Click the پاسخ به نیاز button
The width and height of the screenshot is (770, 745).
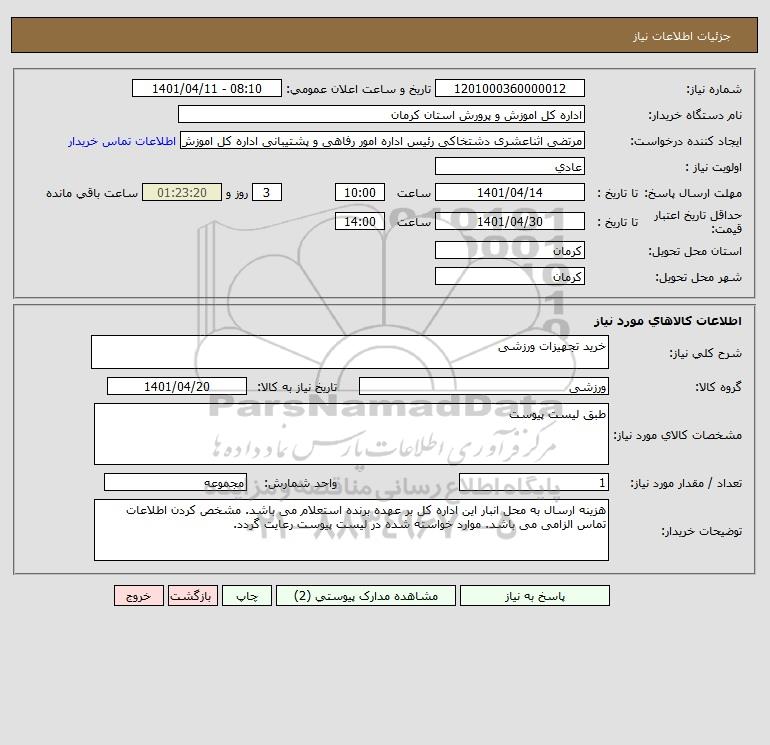pos(534,596)
